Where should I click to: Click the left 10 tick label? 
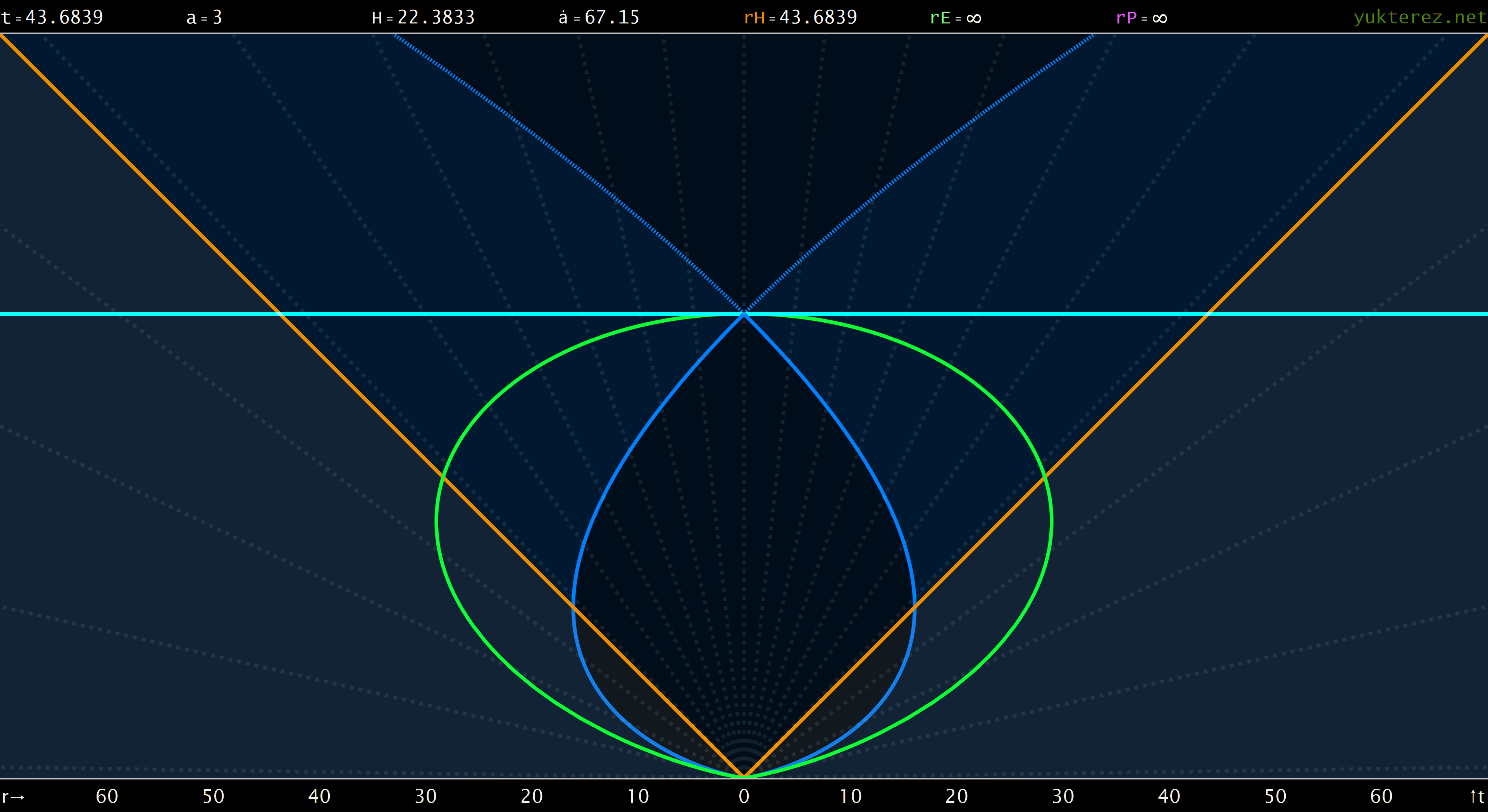(x=638, y=797)
